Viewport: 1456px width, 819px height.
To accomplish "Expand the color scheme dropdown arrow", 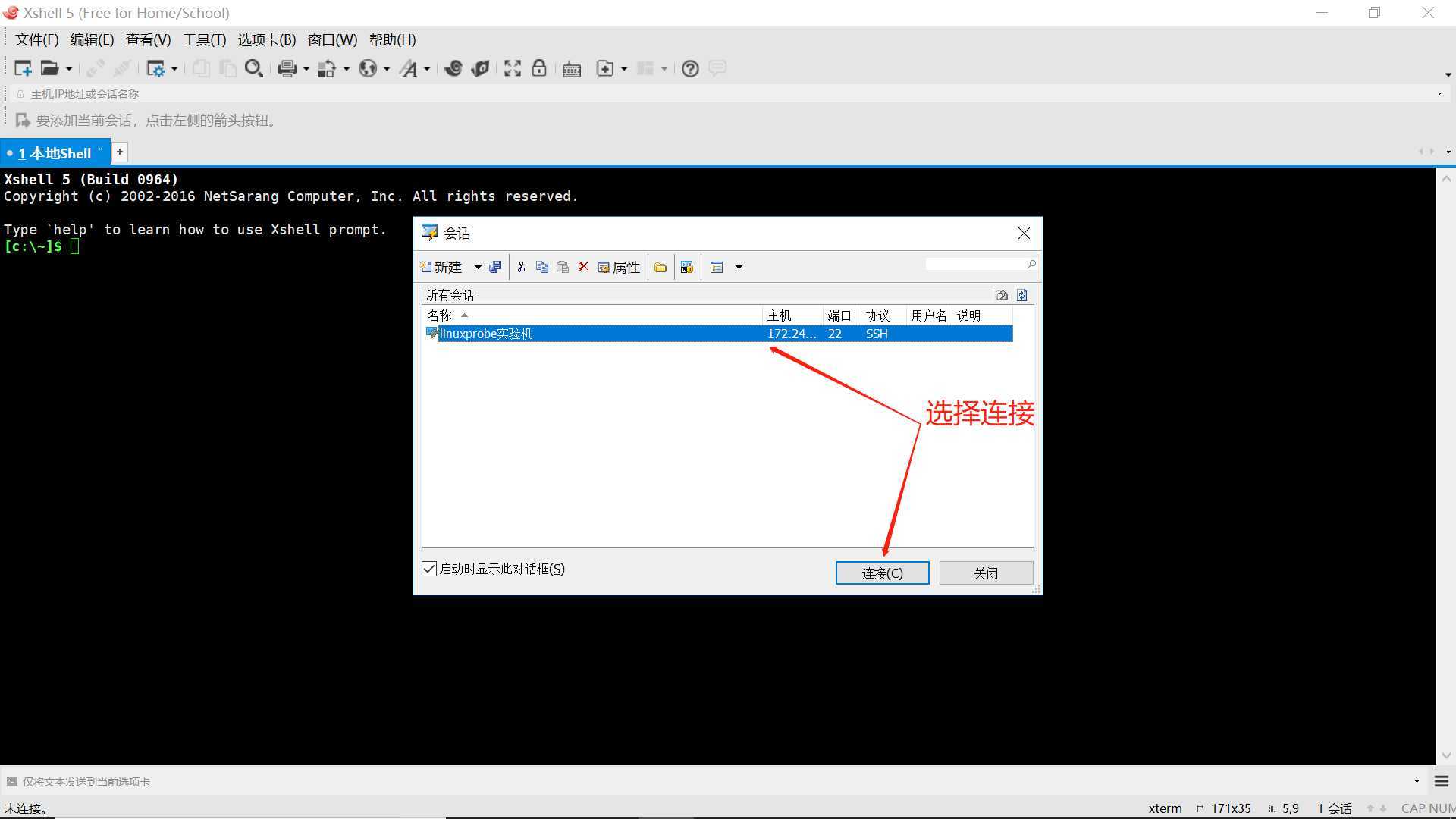I will tap(347, 68).
